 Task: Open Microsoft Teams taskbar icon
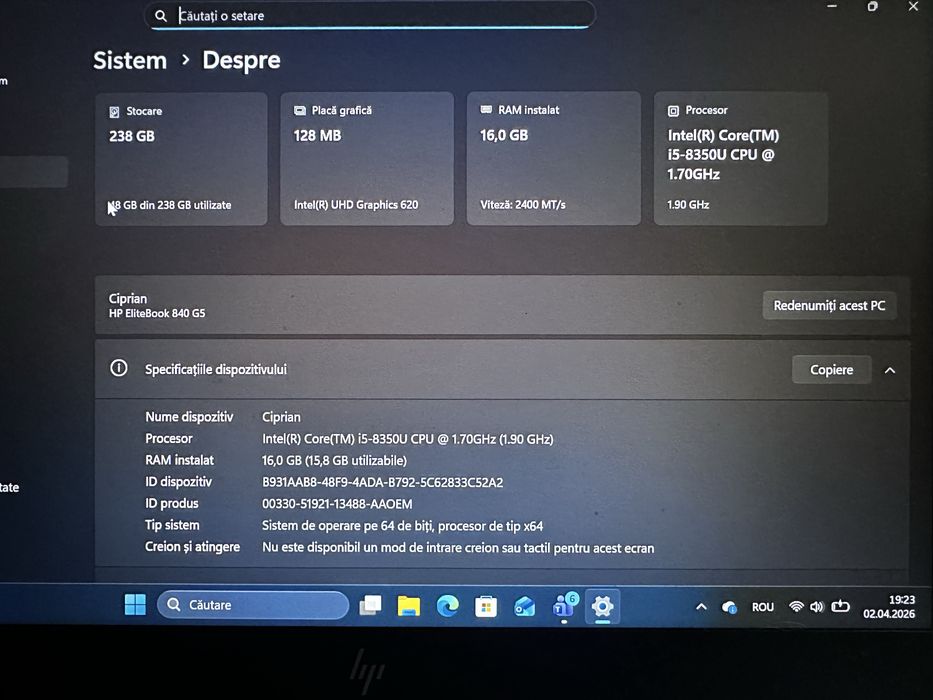point(563,607)
